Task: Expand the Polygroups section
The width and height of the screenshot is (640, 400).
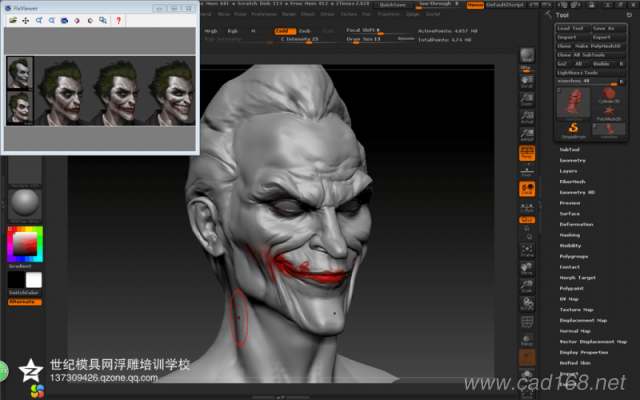Action: 573,256
